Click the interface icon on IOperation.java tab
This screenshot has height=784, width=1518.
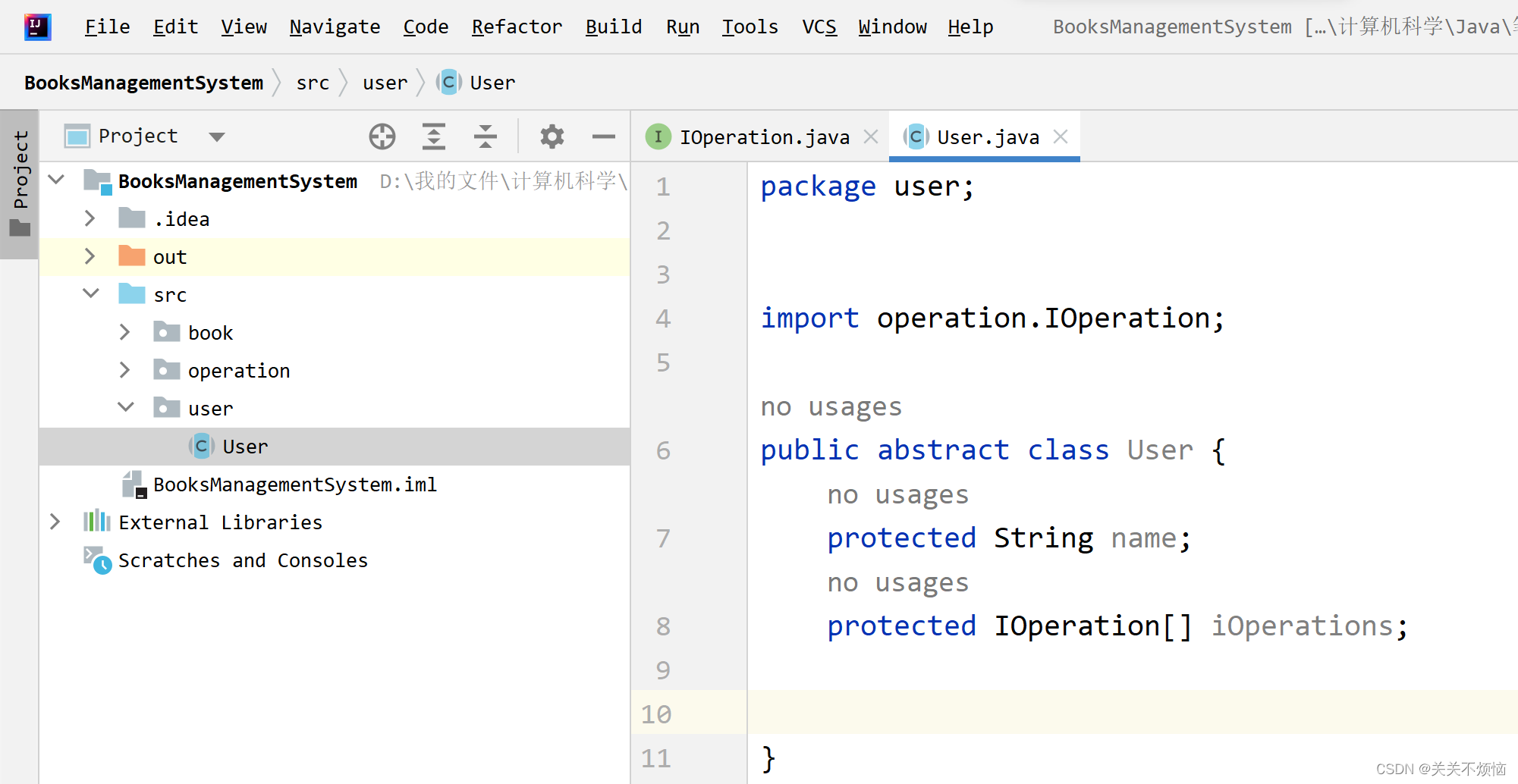click(x=658, y=136)
